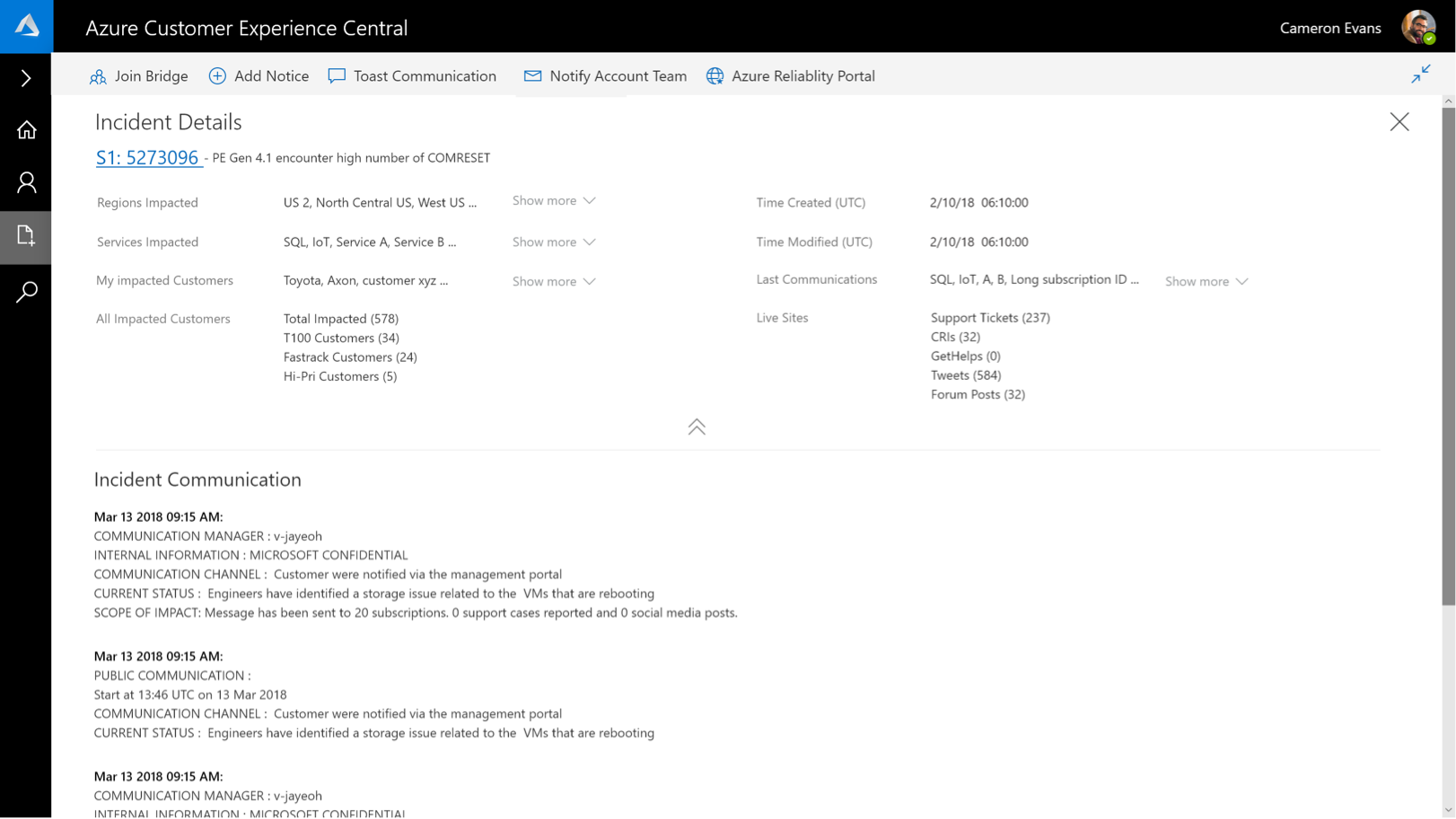This screenshot has height=819, width=1456.
Task: Show more Last Communications
Action: pyautogui.click(x=1206, y=281)
